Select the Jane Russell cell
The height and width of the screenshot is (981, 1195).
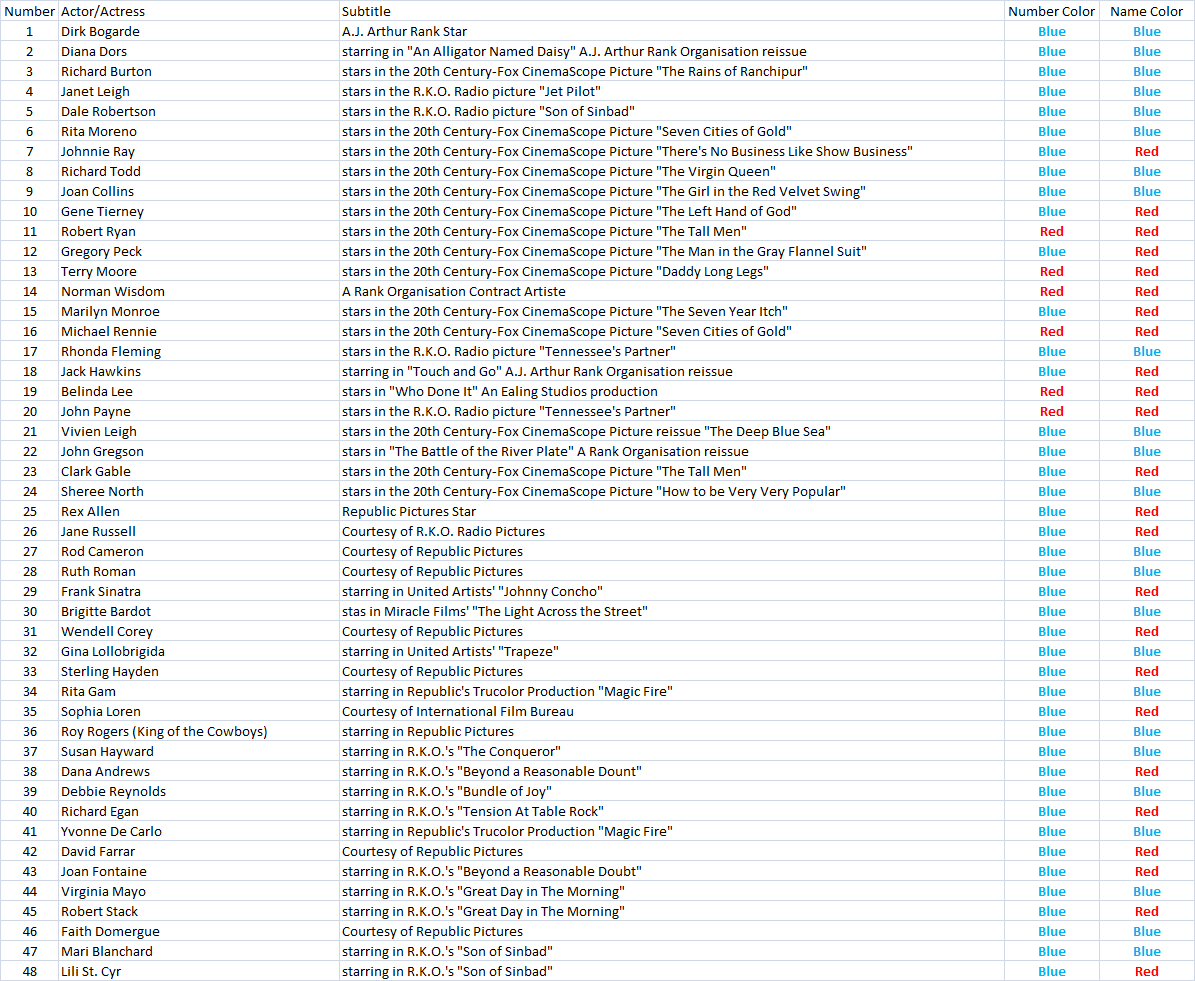coord(199,531)
